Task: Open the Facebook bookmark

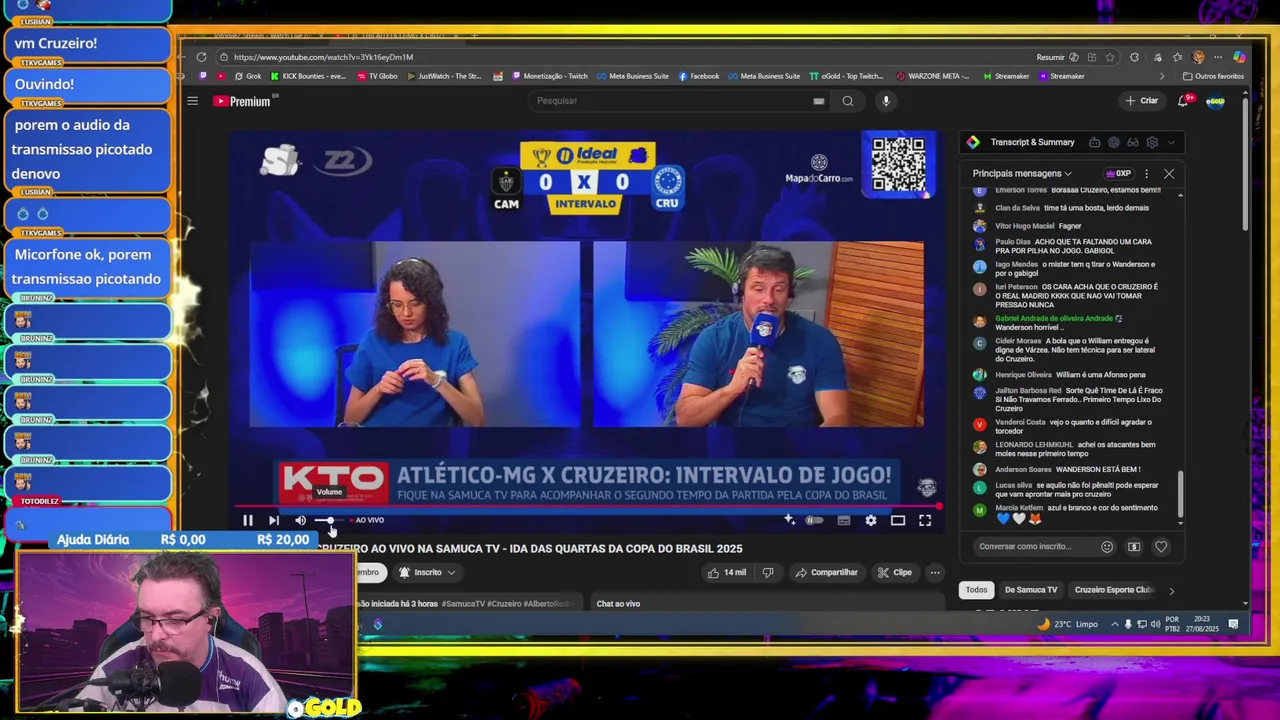Action: click(x=699, y=76)
